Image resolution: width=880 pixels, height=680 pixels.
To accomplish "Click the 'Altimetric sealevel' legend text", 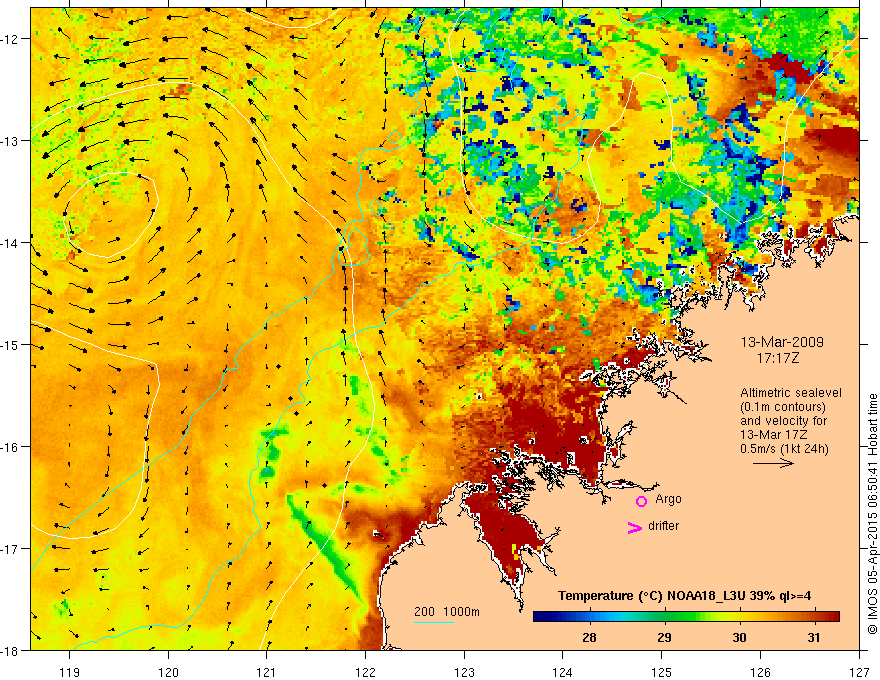I will (x=791, y=393).
